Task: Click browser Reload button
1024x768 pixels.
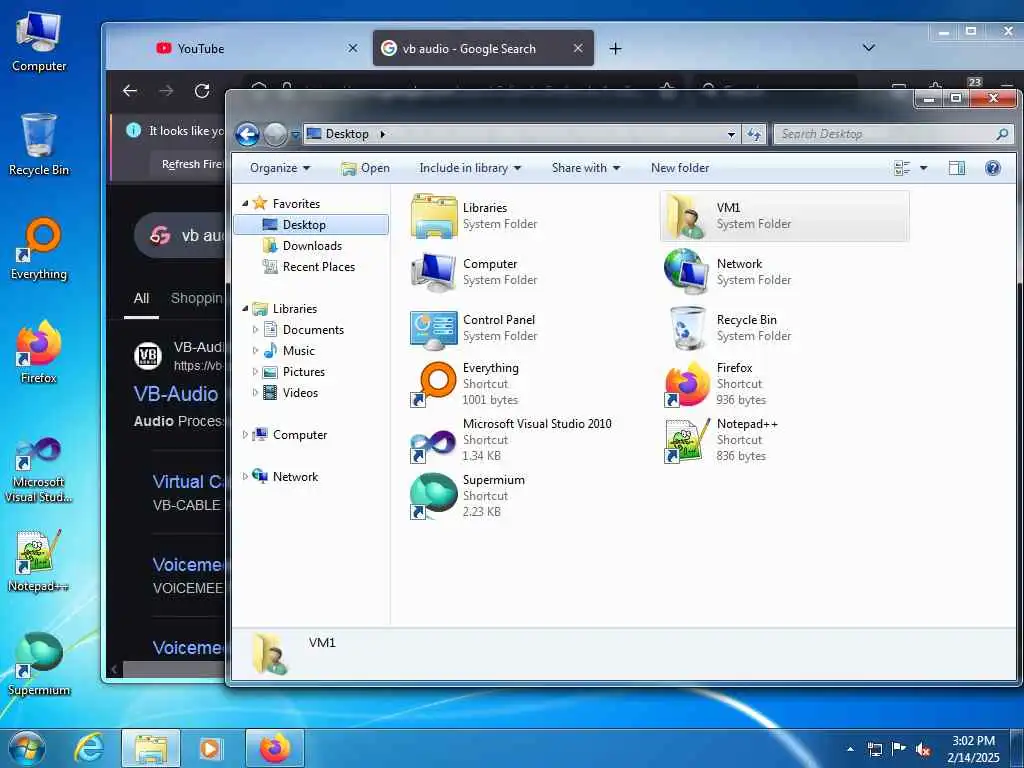Action: point(202,91)
